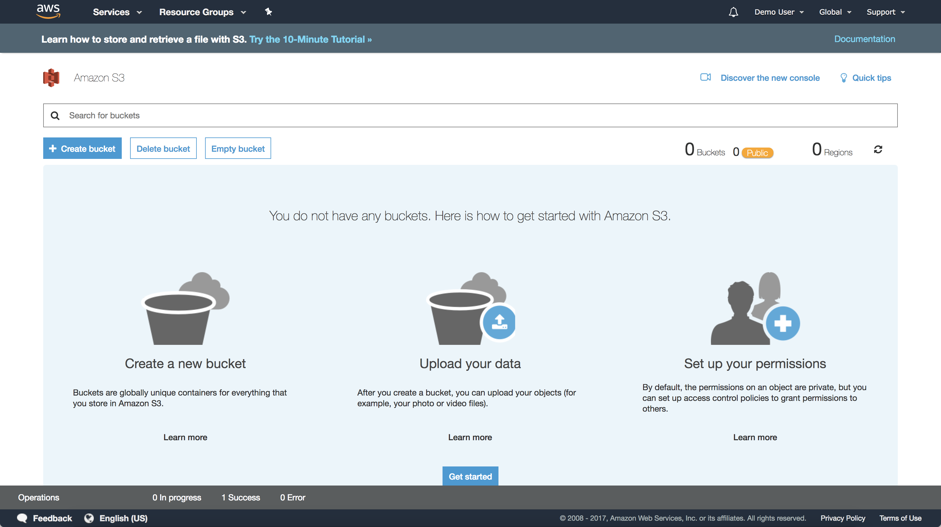
Task: Click the bucket illustration above Create a new bucket
Action: click(x=185, y=309)
